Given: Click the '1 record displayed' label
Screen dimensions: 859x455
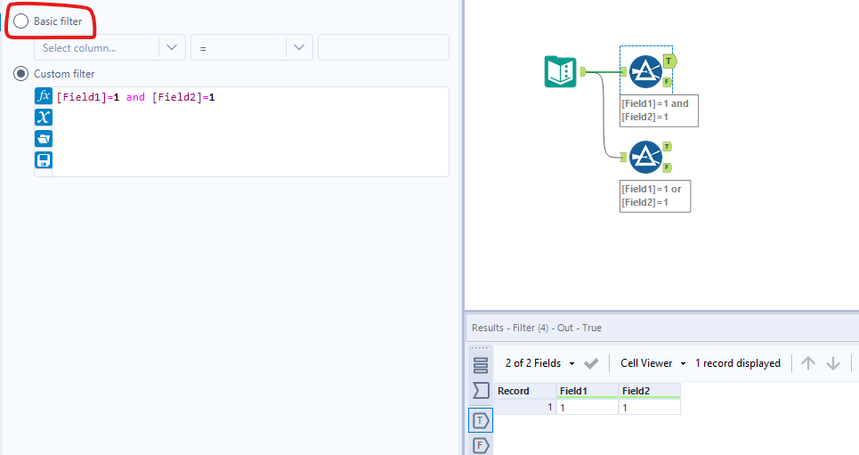Looking at the screenshot, I should (738, 363).
